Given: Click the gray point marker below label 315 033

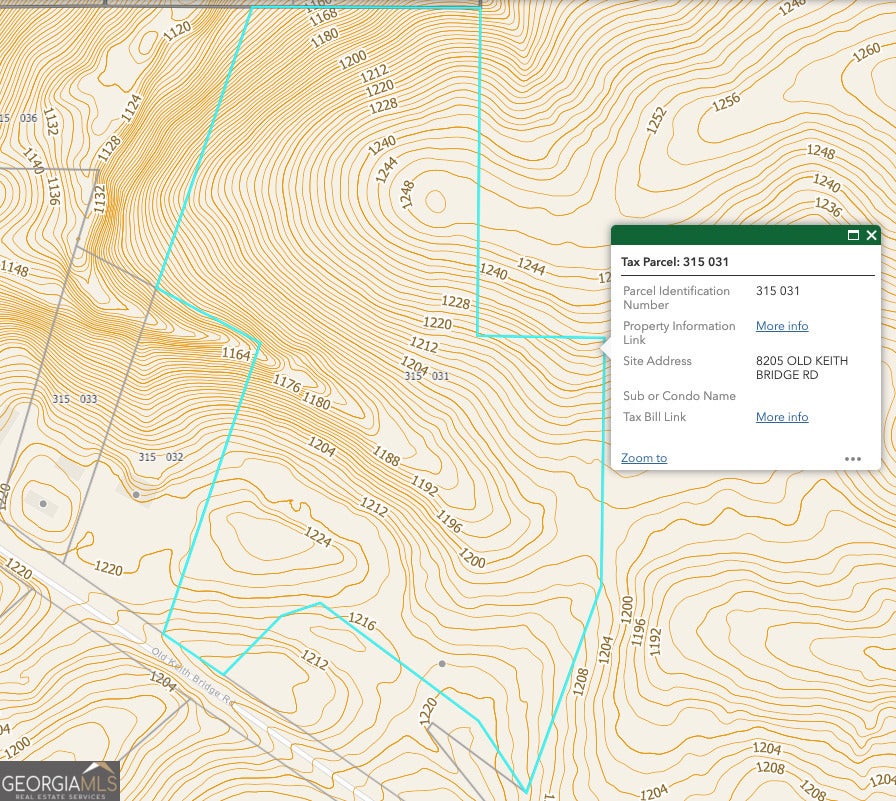Looking at the screenshot, I should click(x=43, y=503).
